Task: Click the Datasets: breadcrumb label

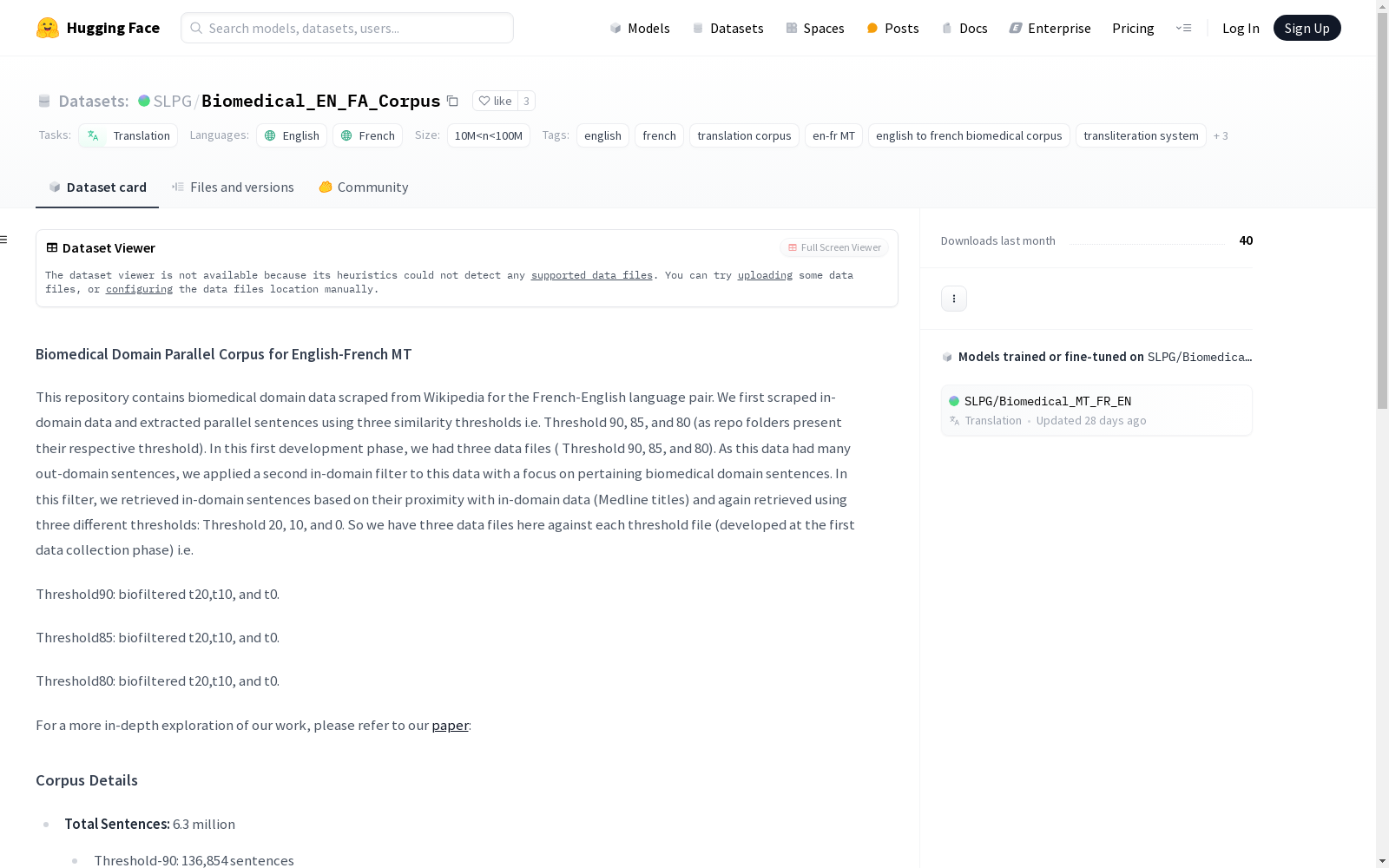Action: (94, 101)
